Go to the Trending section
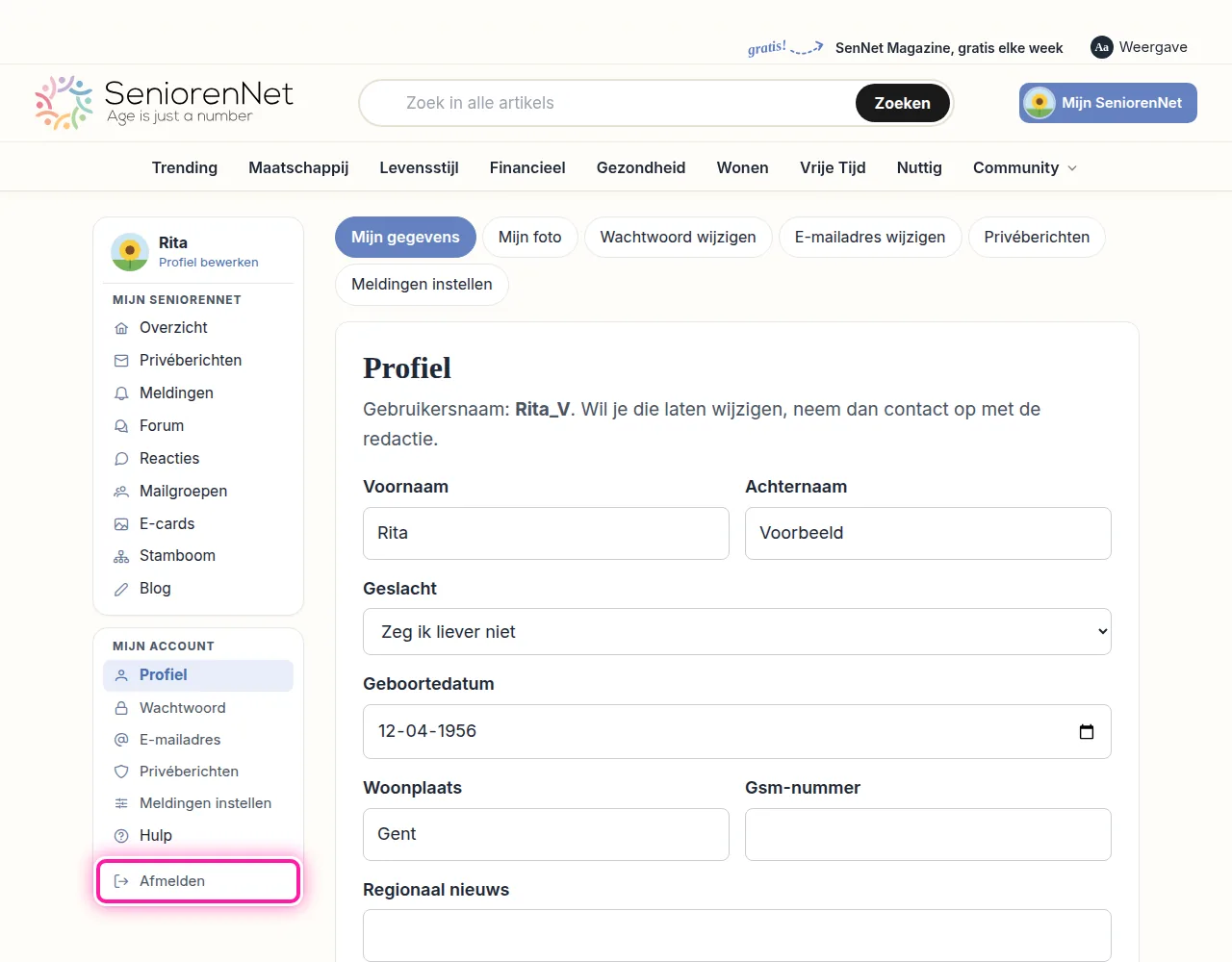1232x962 pixels. pyautogui.click(x=185, y=168)
